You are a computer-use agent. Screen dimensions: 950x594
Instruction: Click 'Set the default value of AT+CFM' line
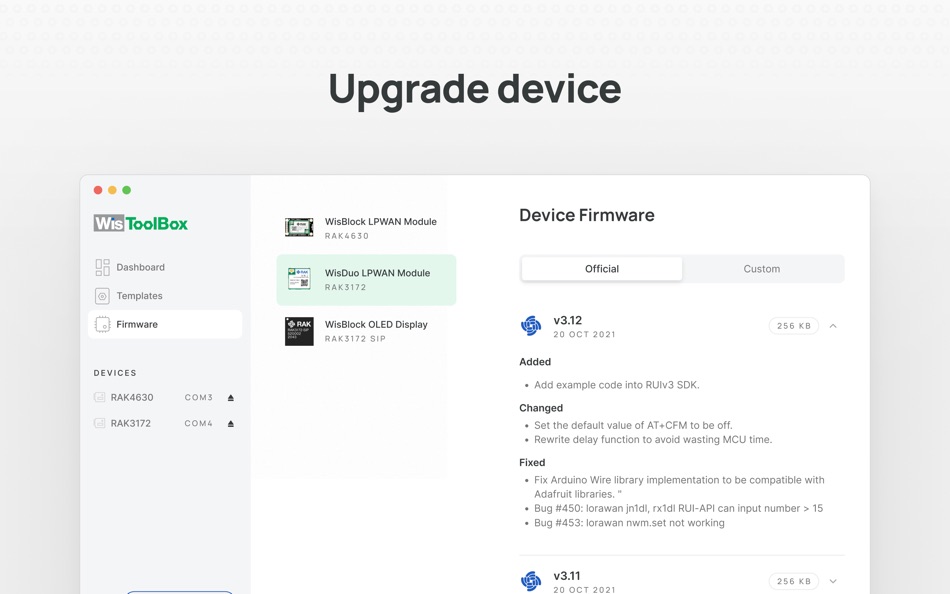[633, 425]
